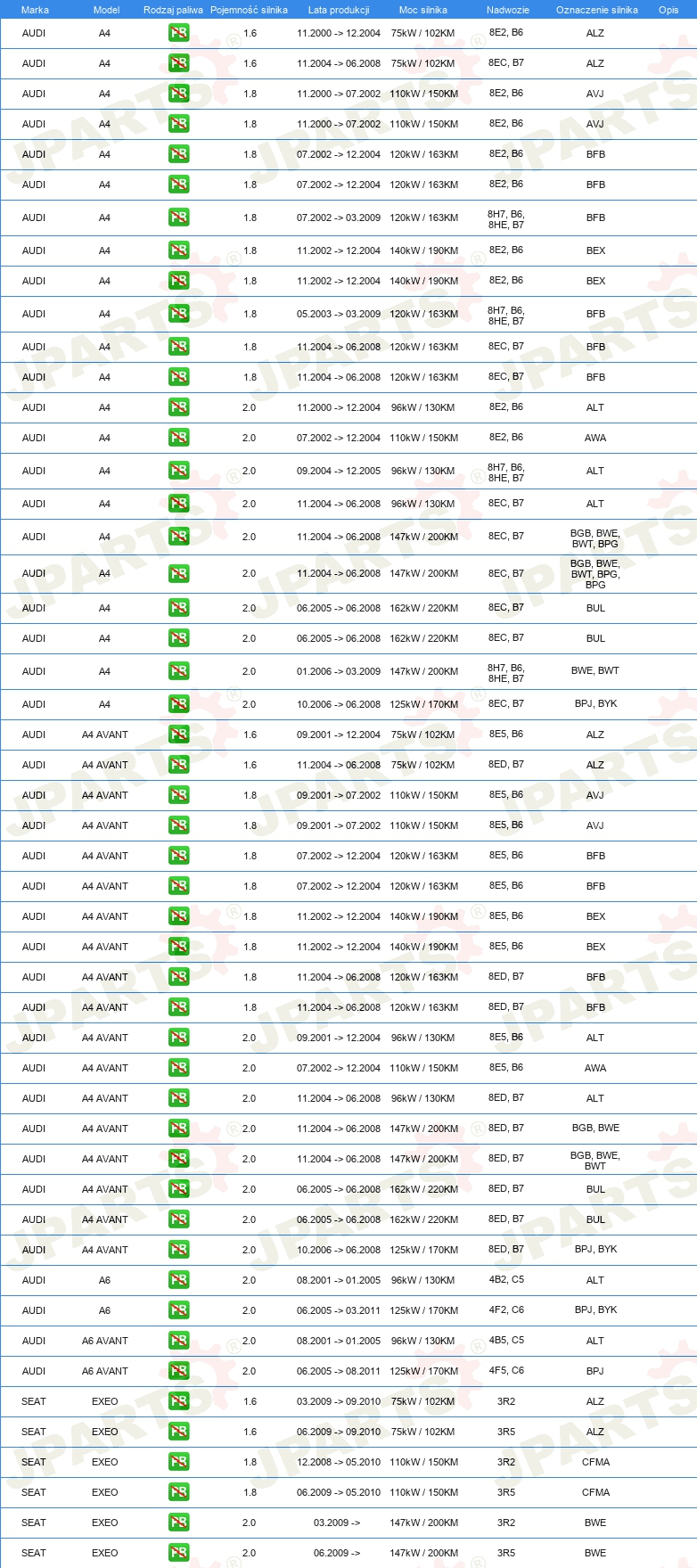Click the Oznaczenie silnika column header

click(597, 10)
